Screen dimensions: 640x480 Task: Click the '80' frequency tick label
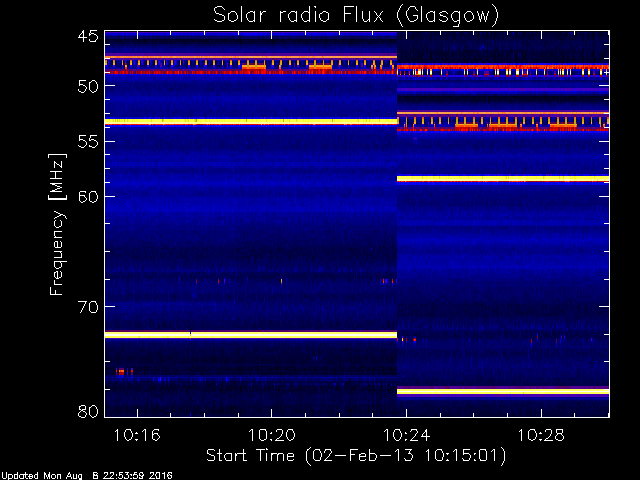point(88,411)
